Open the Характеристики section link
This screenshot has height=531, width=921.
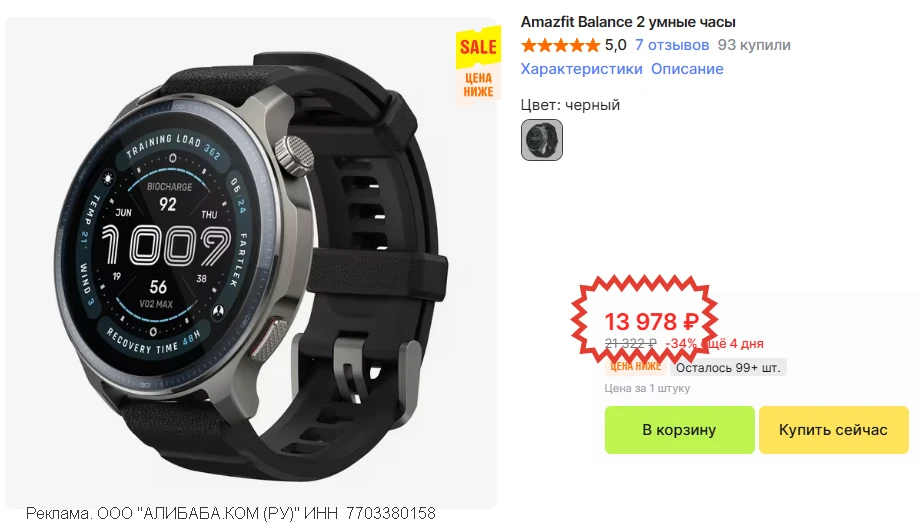tap(581, 69)
